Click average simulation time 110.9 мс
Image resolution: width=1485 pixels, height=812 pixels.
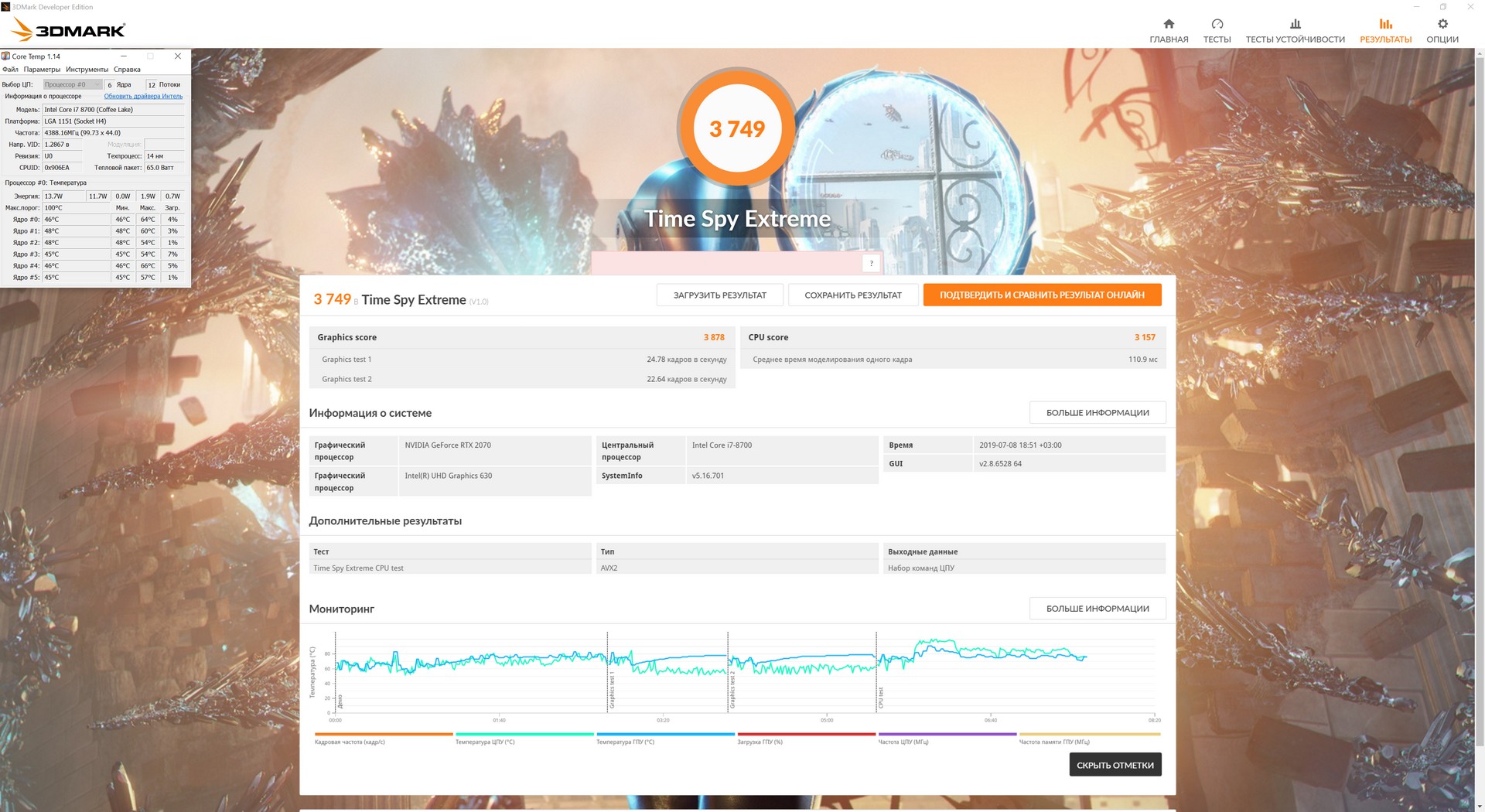tap(1142, 359)
